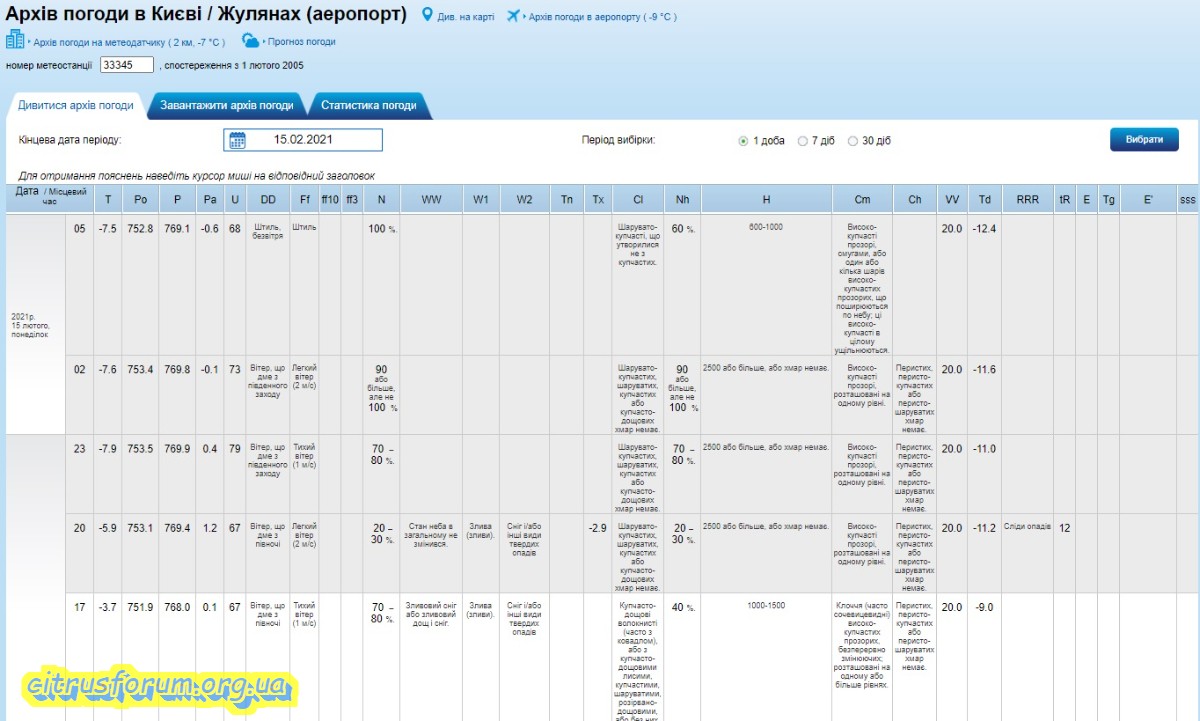This screenshot has height=721, width=1200.
Task: Select the 30 діб period option
Action: tap(853, 141)
